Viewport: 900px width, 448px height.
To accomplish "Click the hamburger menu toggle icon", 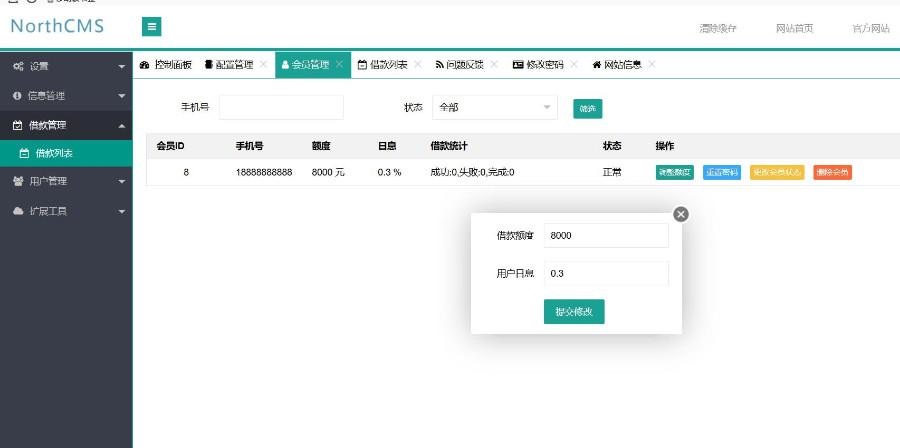I will tap(151, 27).
